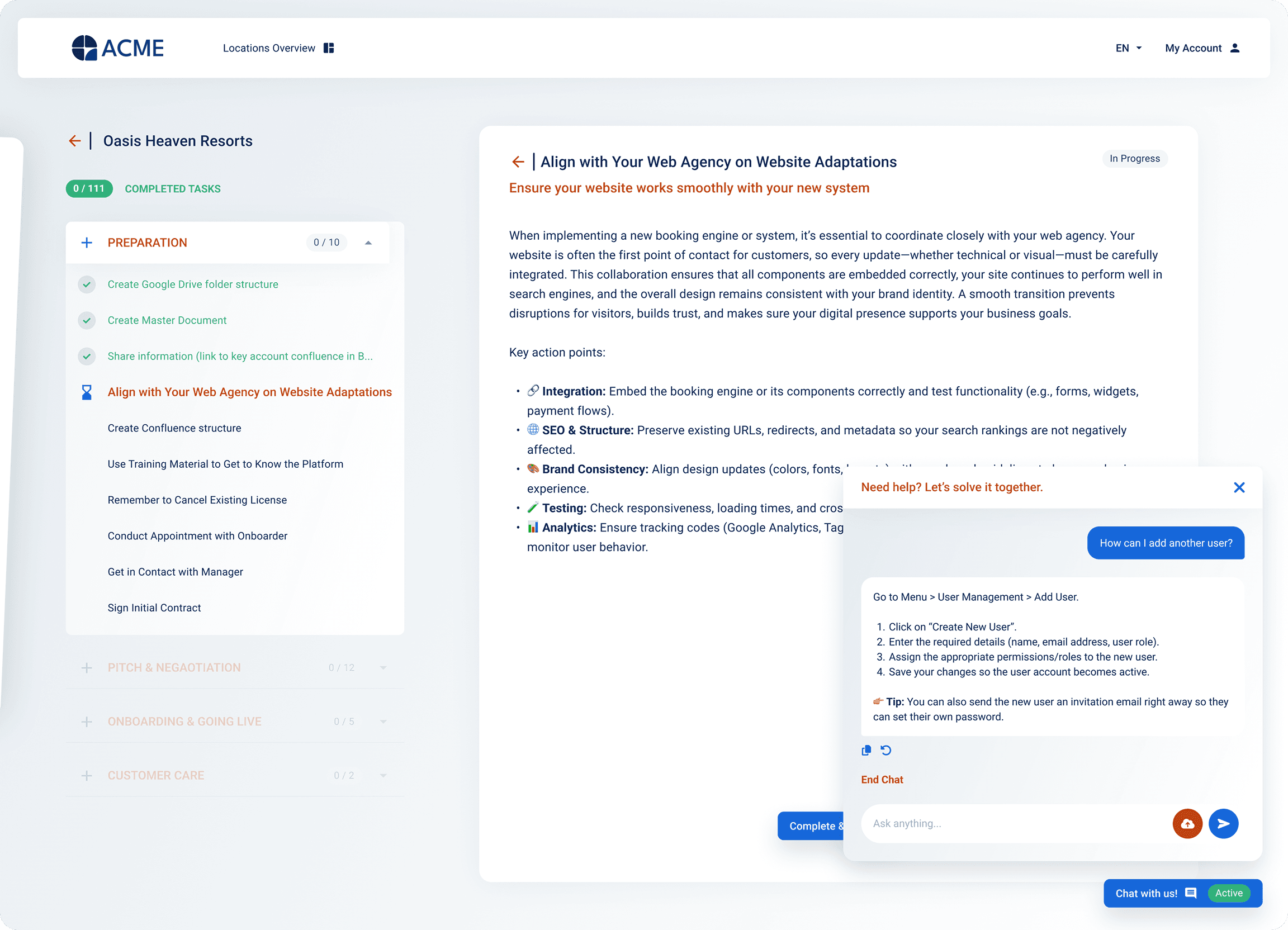The image size is (1288, 930).
Task: Regenerate the chat answer
Action: 886,751
